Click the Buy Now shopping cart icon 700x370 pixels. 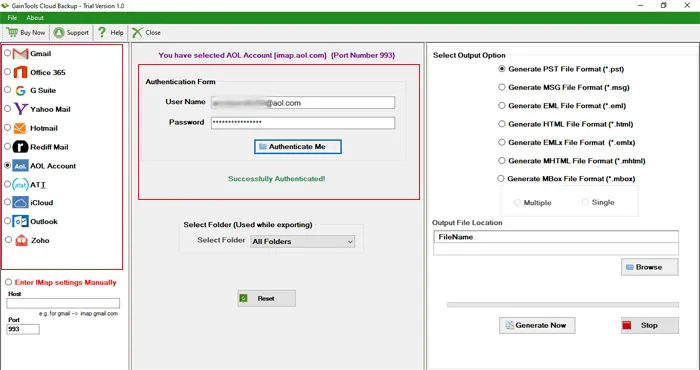tap(12, 33)
